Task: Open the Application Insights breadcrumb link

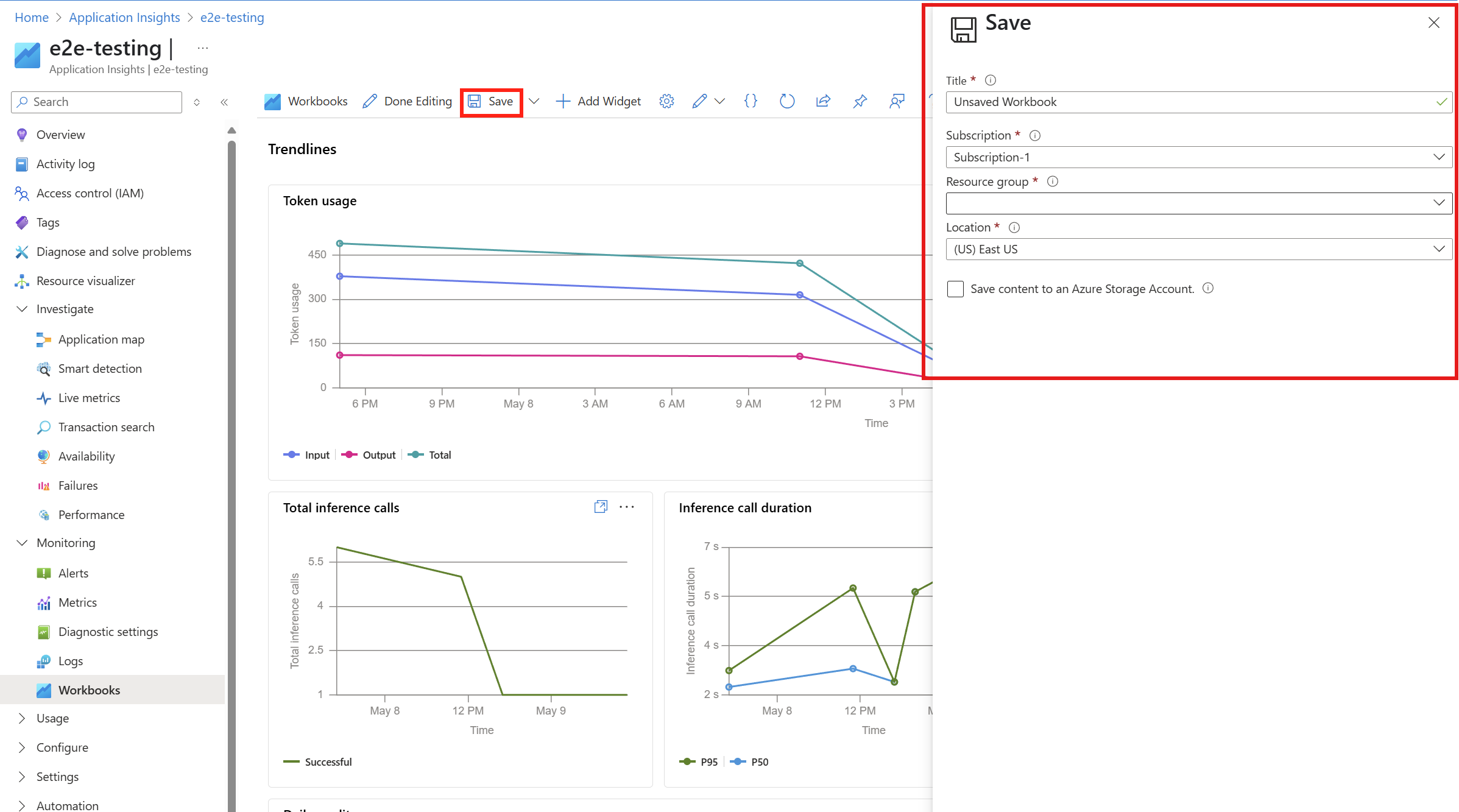Action: click(124, 18)
